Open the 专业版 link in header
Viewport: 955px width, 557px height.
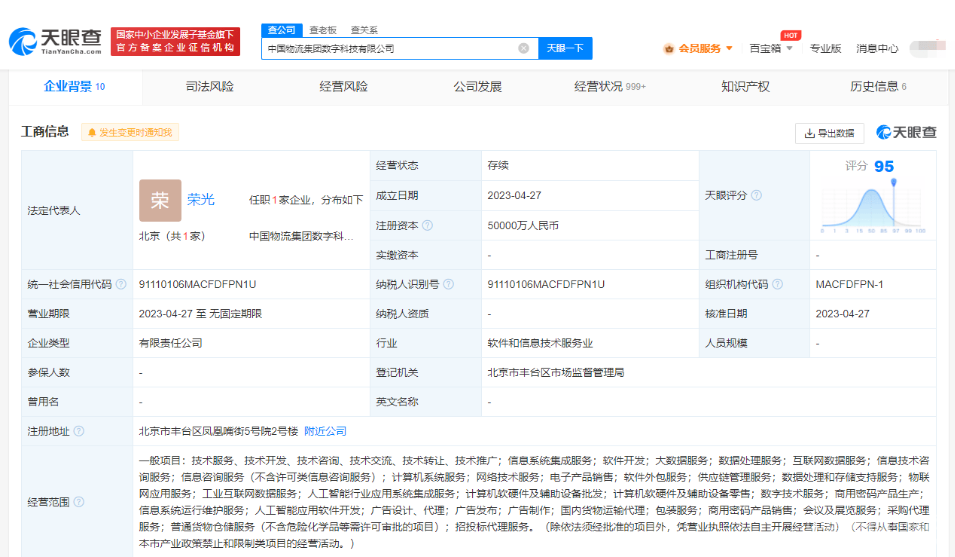coord(825,49)
